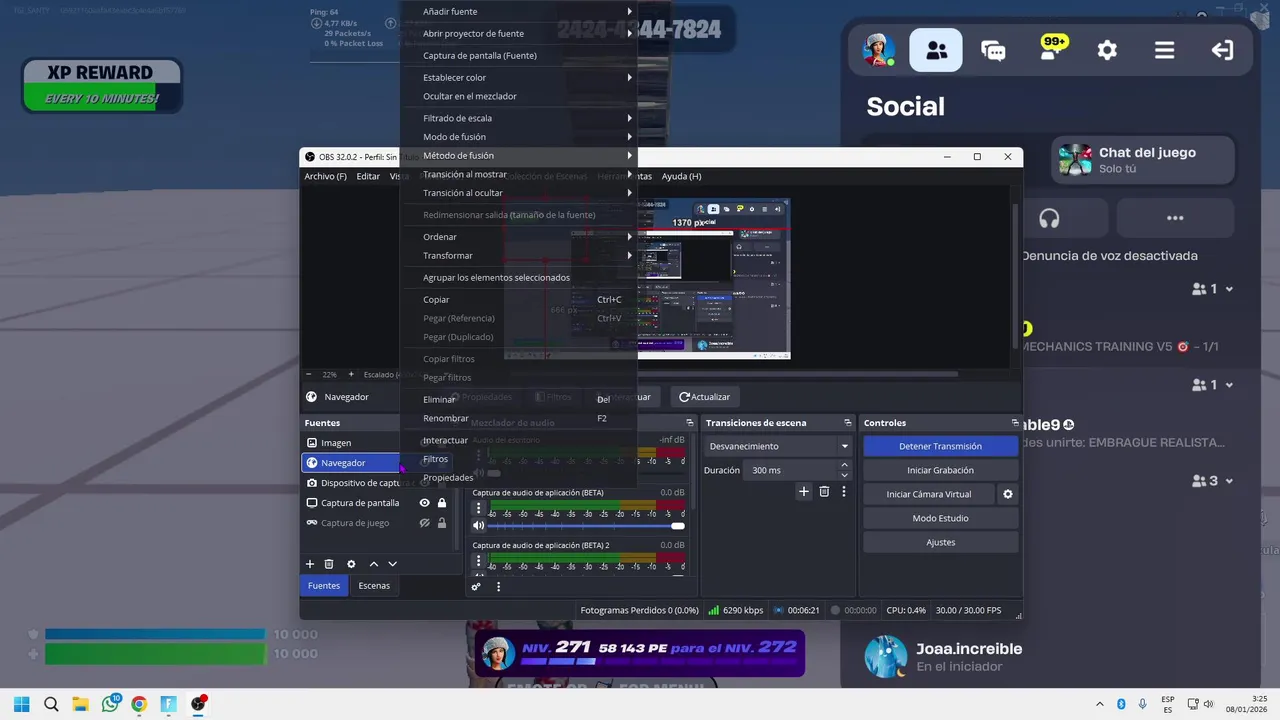Switch to Escenas tab
The width and height of the screenshot is (1280, 720).
pyautogui.click(x=374, y=586)
